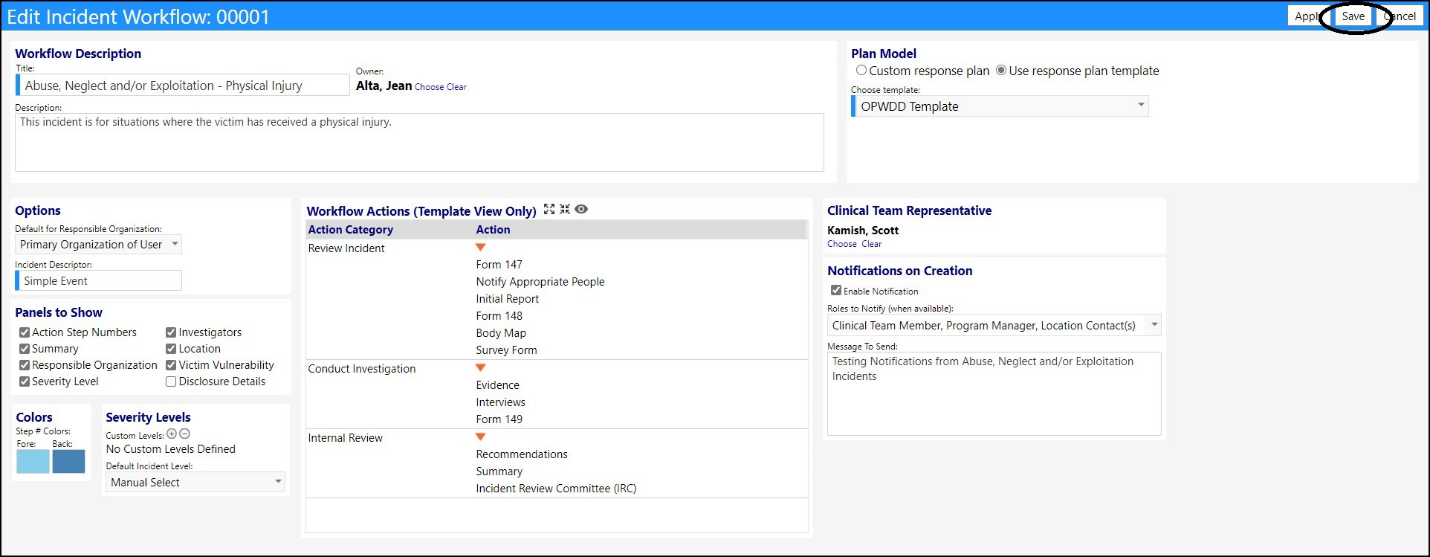
Task: Select the Recommendations action
Action: coord(522,454)
